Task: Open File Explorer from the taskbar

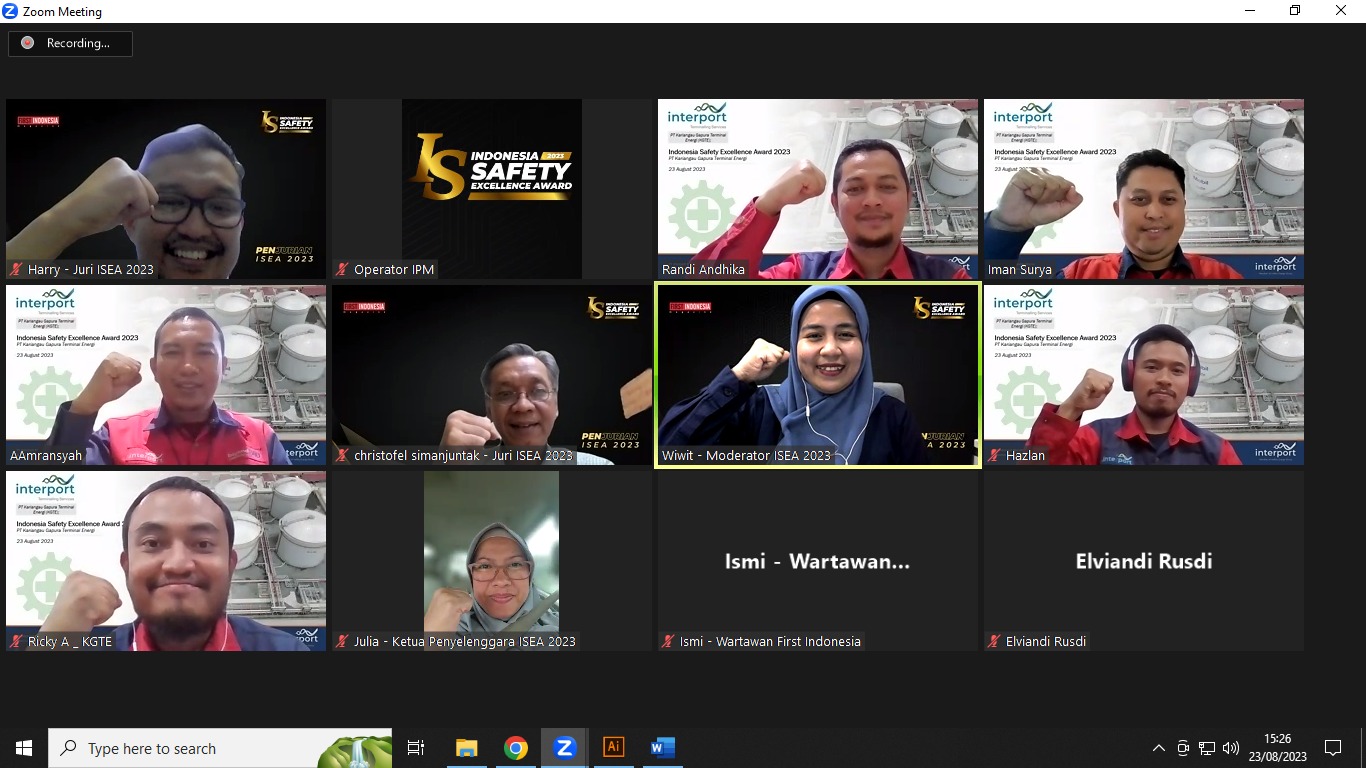Action: pos(467,748)
